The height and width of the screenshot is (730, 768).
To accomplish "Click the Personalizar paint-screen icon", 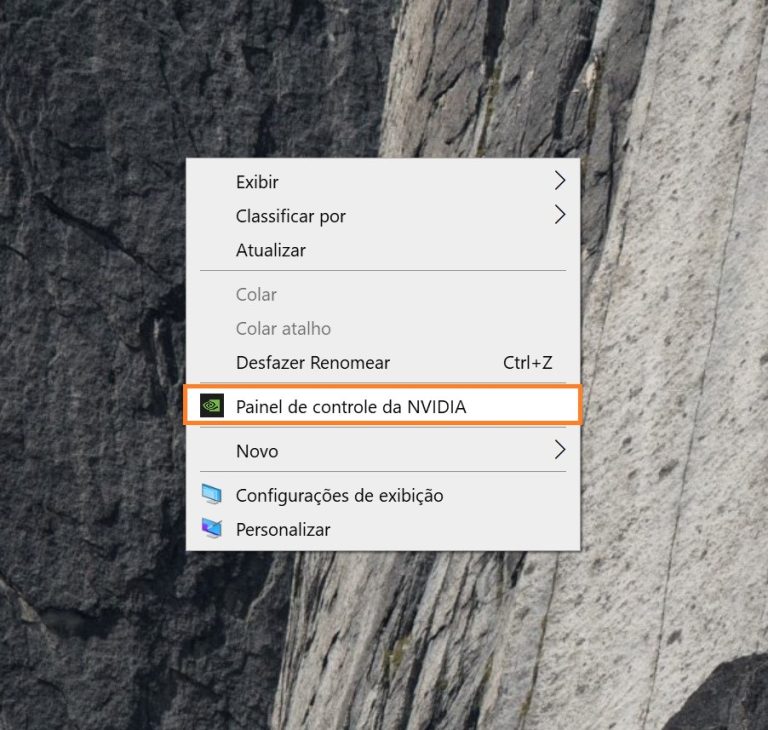I will point(211,529).
